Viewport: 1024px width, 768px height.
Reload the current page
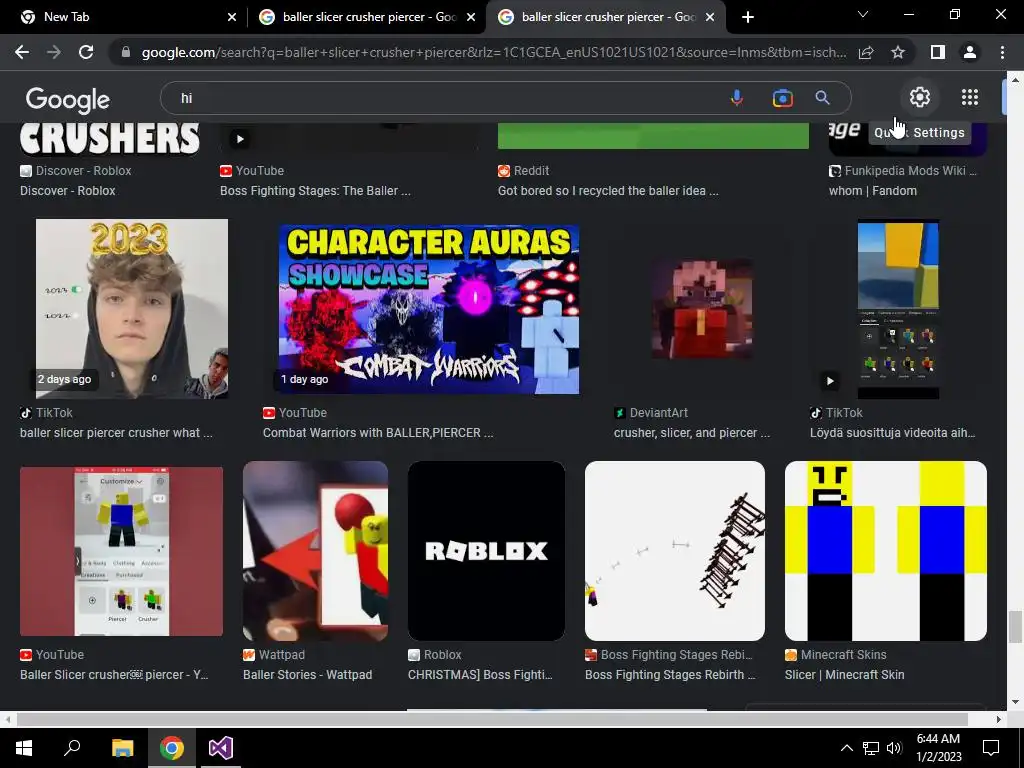pos(86,52)
